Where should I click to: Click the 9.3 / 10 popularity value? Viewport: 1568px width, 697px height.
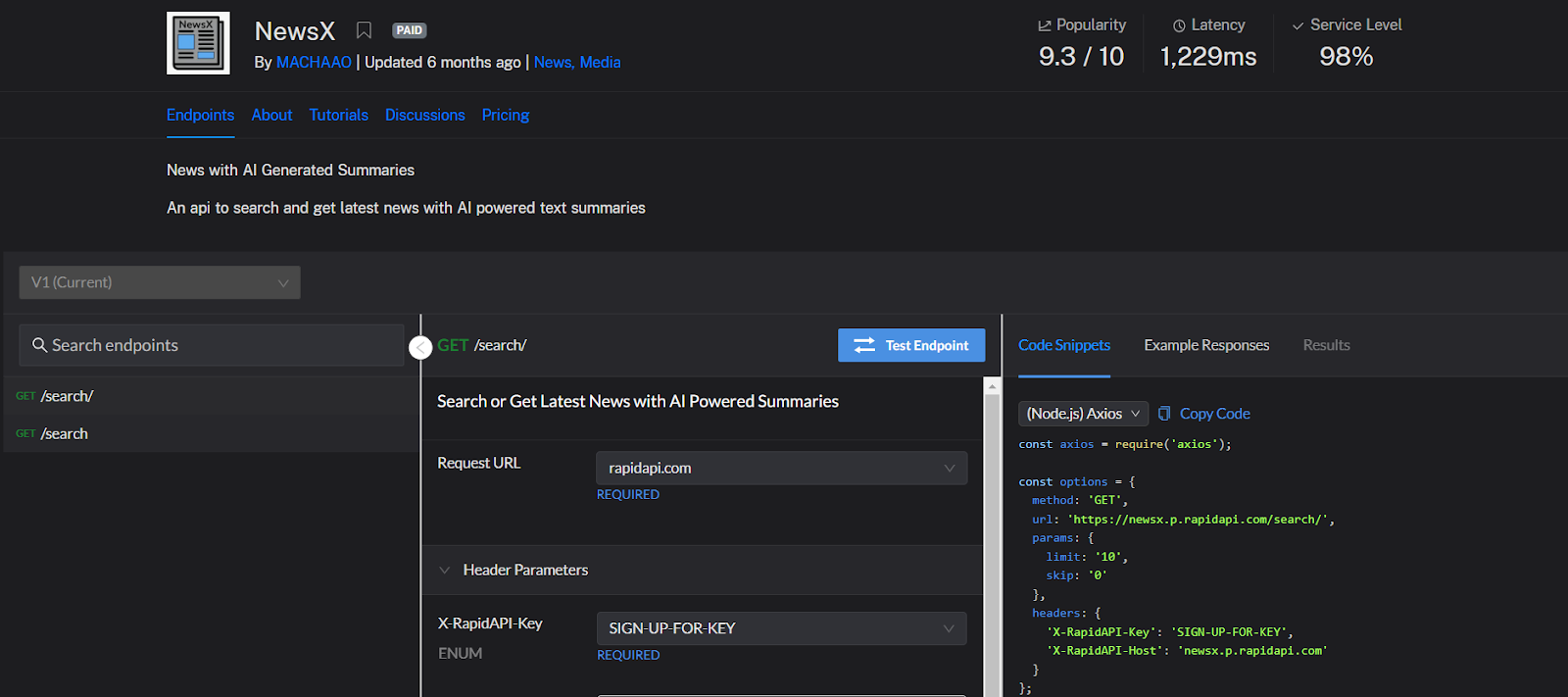(x=1082, y=57)
